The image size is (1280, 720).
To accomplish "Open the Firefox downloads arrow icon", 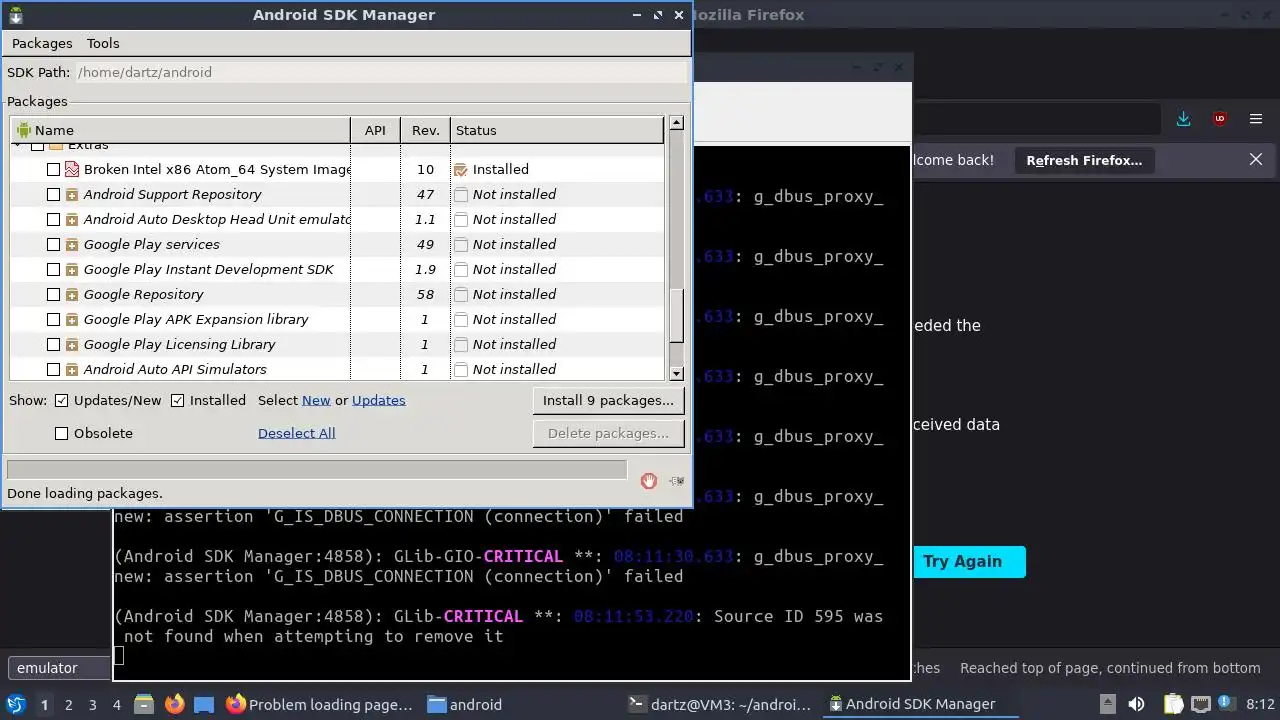I will pos(1184,119).
